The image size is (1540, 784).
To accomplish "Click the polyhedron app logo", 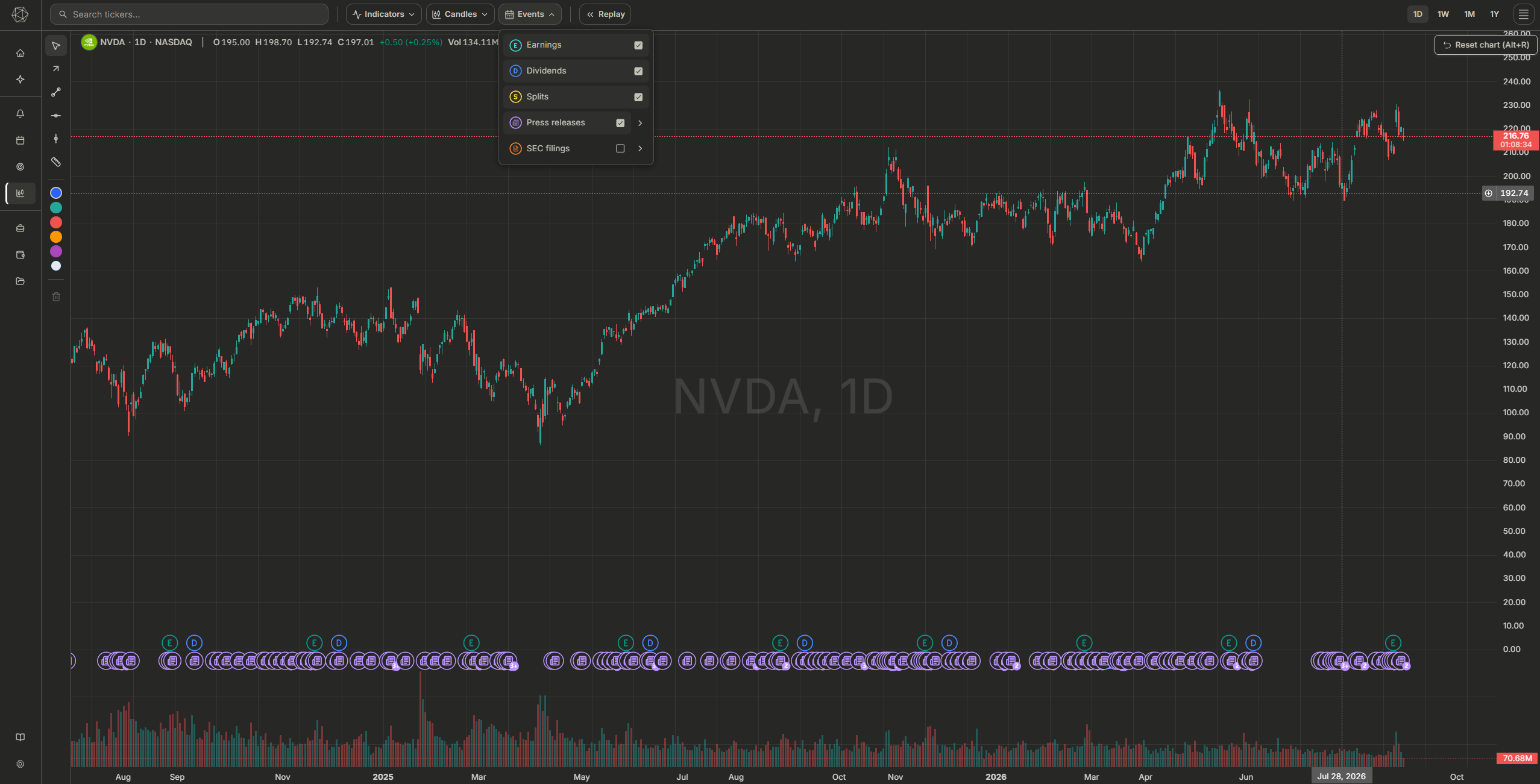I will 20,14.
